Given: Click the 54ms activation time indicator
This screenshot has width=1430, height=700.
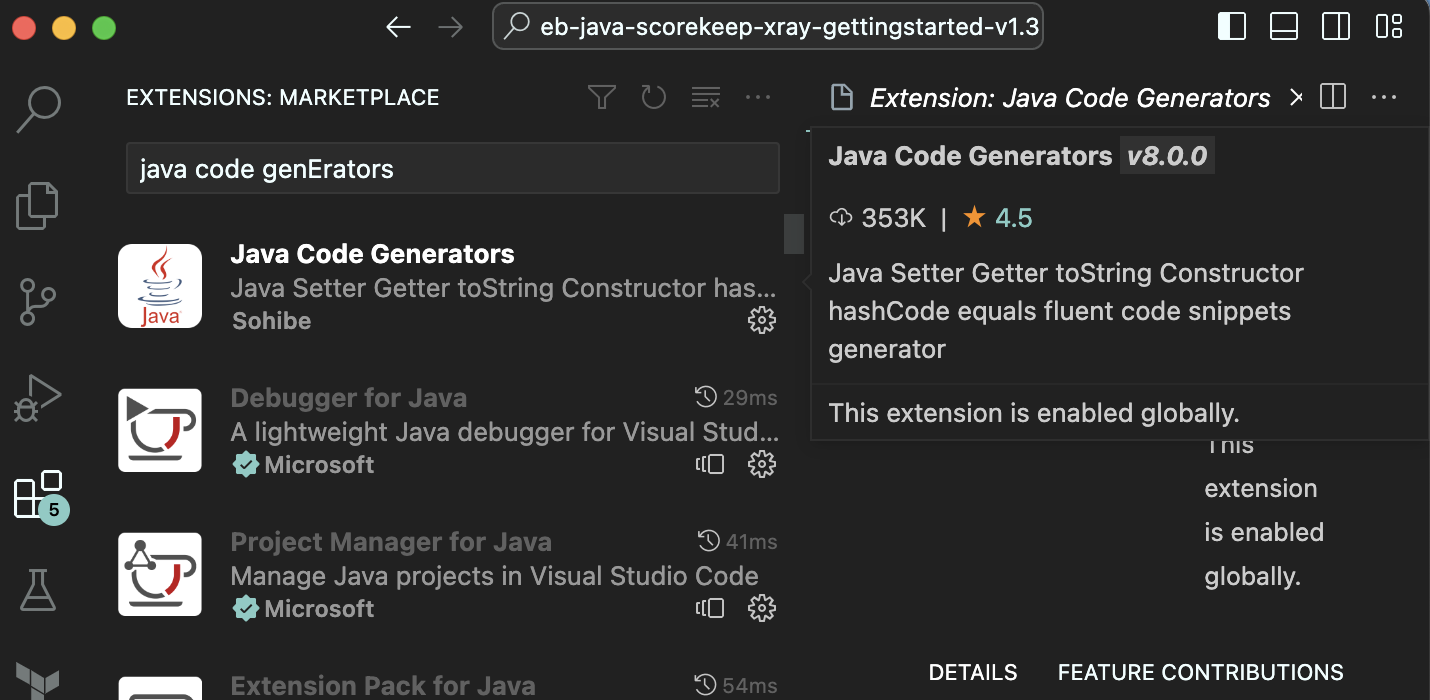Looking at the screenshot, I should (x=736, y=686).
